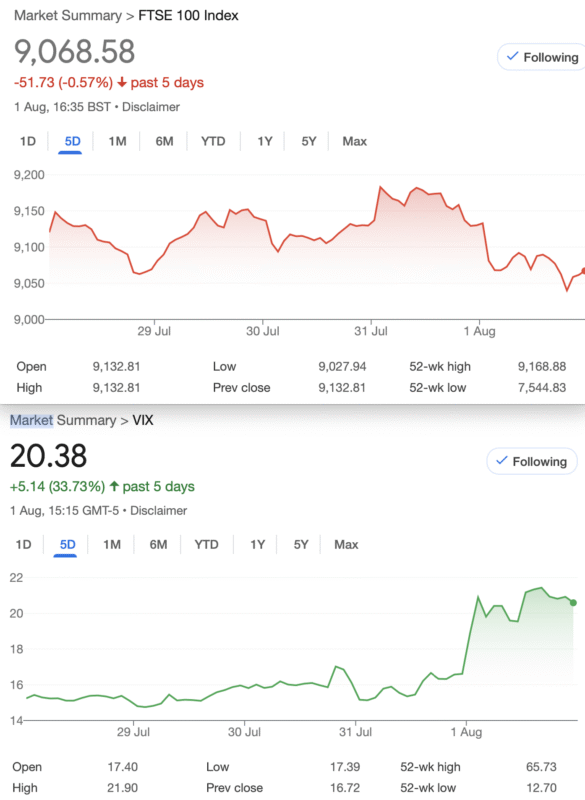Screen dimensions: 585x800
Task: Click the 30 Jul label on VIX chart axis
Action: coord(244,732)
